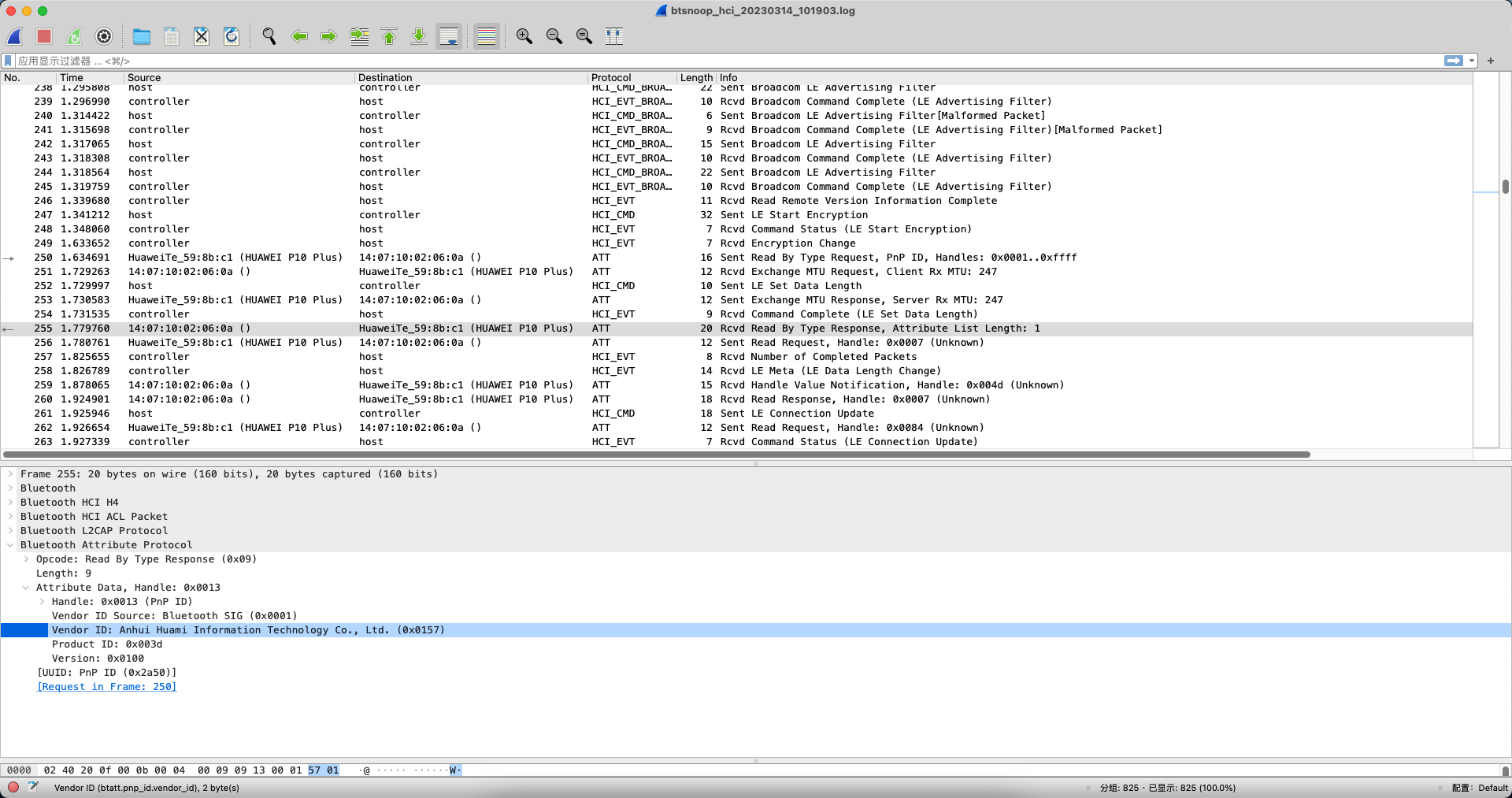Sort by the No. column header

(x=28, y=77)
